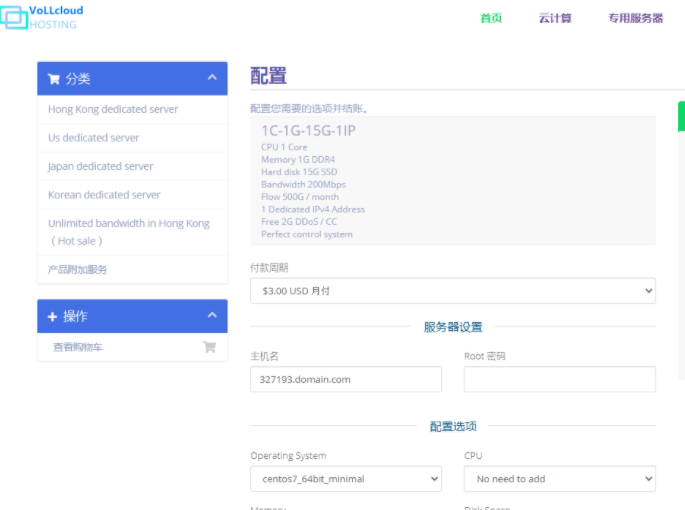The image size is (685, 510).
Task: Click the 查看购物车 view cart link
Action: [x=78, y=347]
